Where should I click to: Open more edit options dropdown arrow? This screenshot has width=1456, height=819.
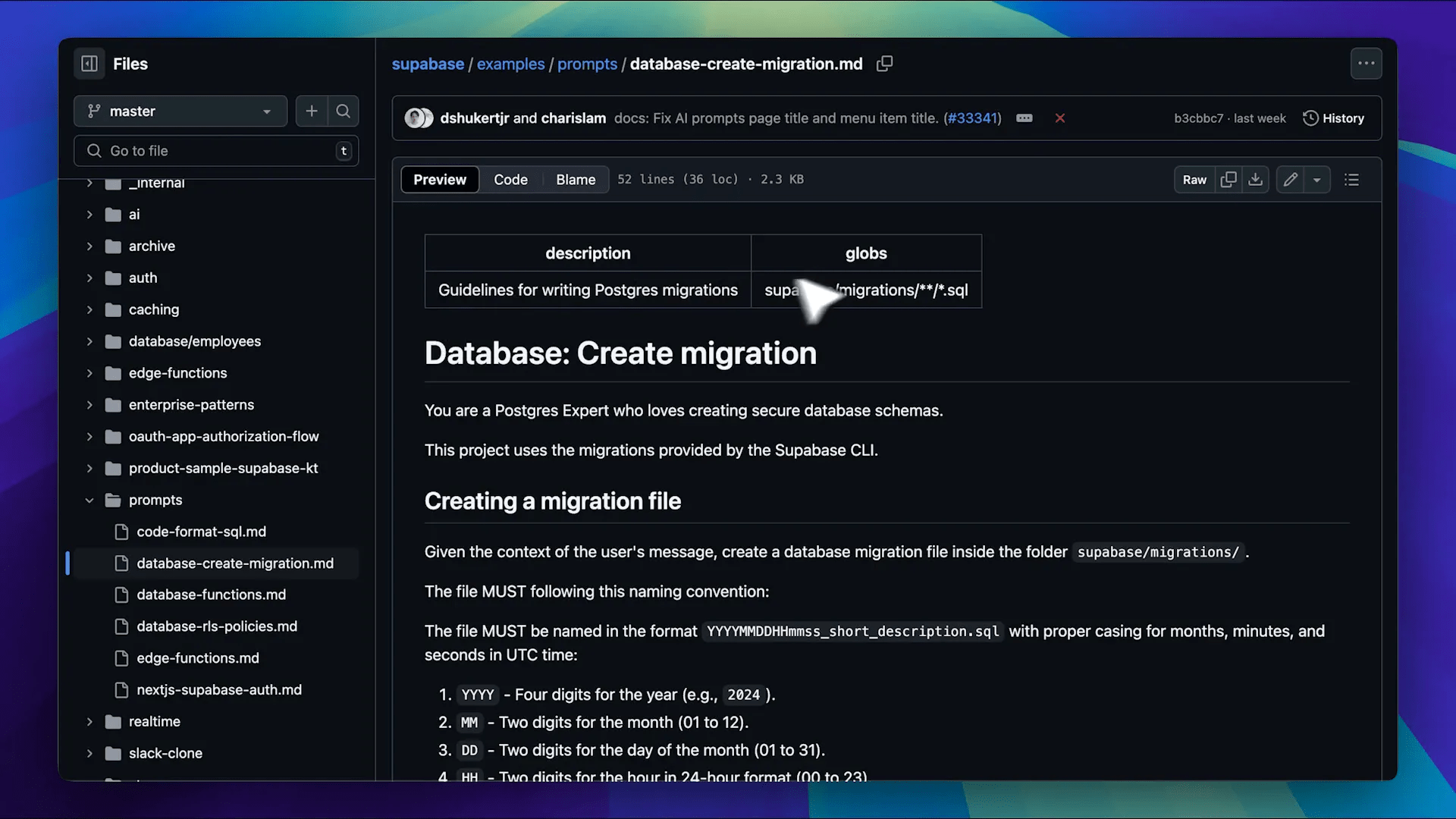point(1317,180)
